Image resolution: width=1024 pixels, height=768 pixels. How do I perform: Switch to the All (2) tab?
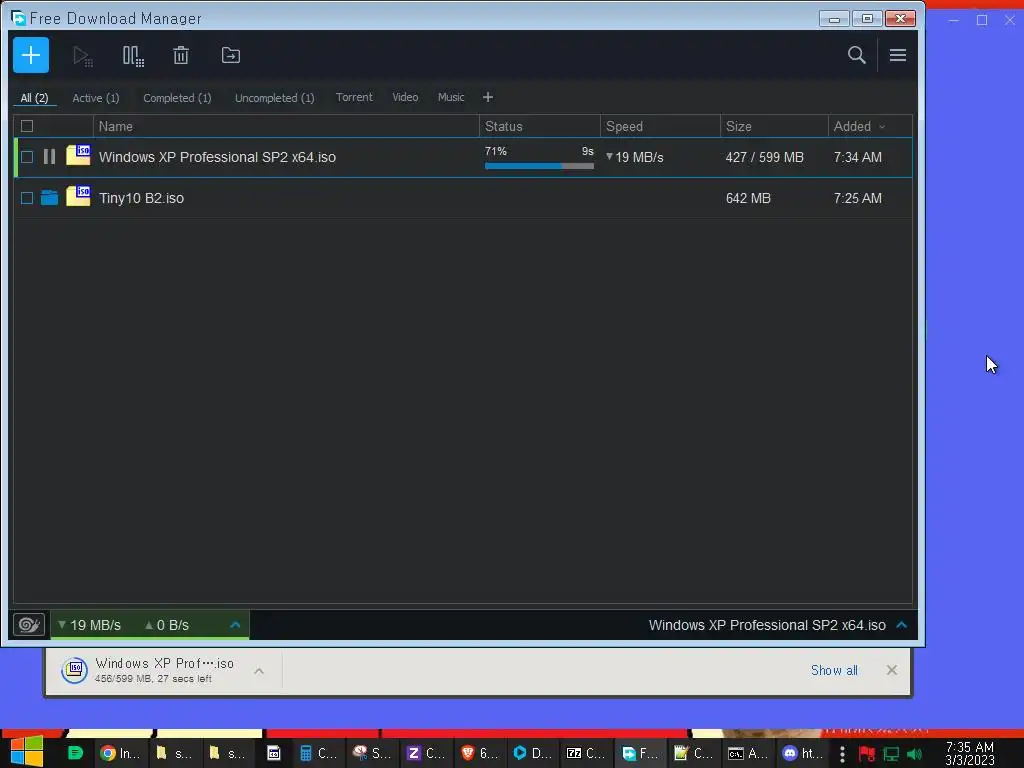[34, 98]
